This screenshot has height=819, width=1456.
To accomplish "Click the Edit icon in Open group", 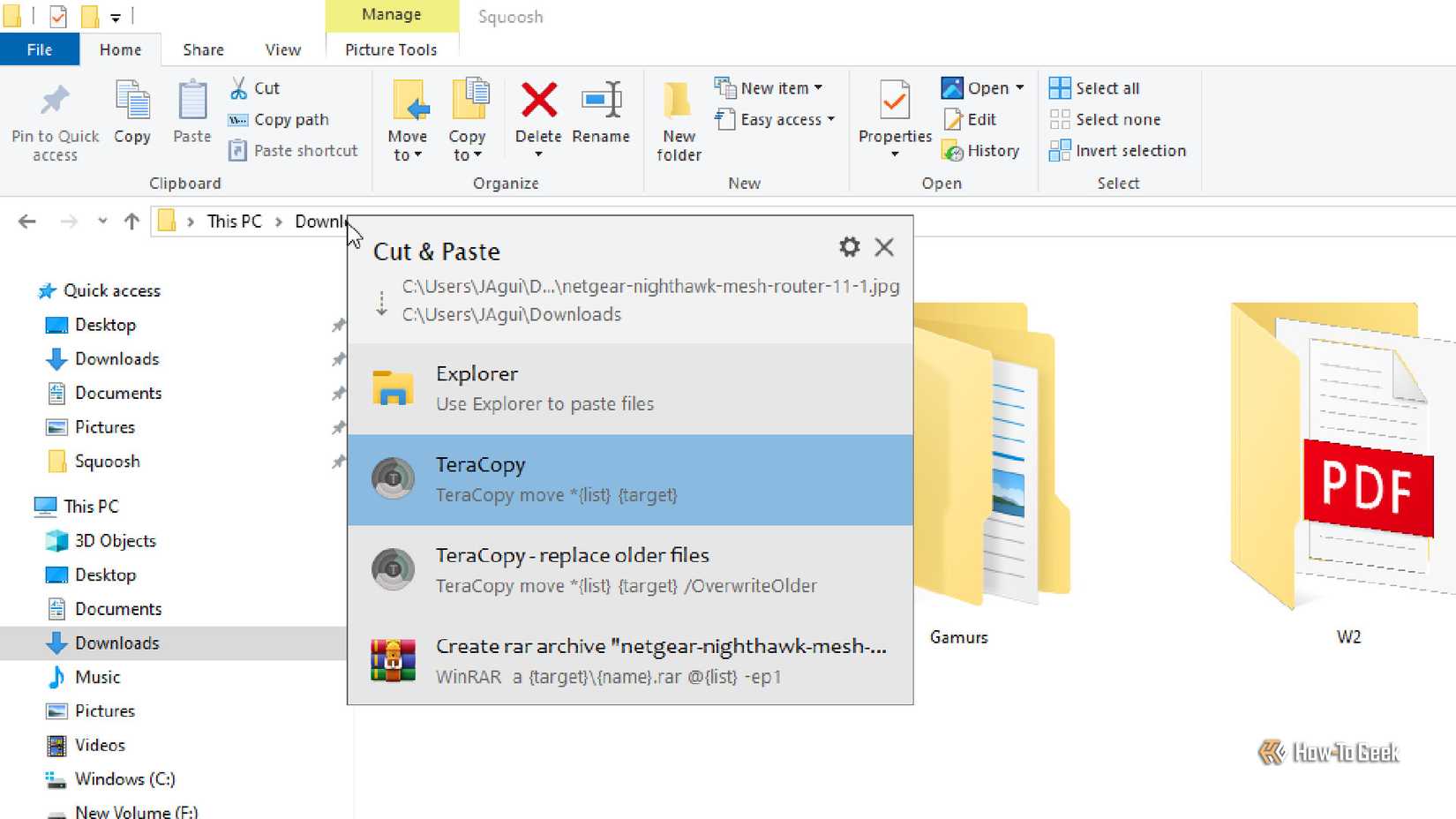I will tap(953, 119).
